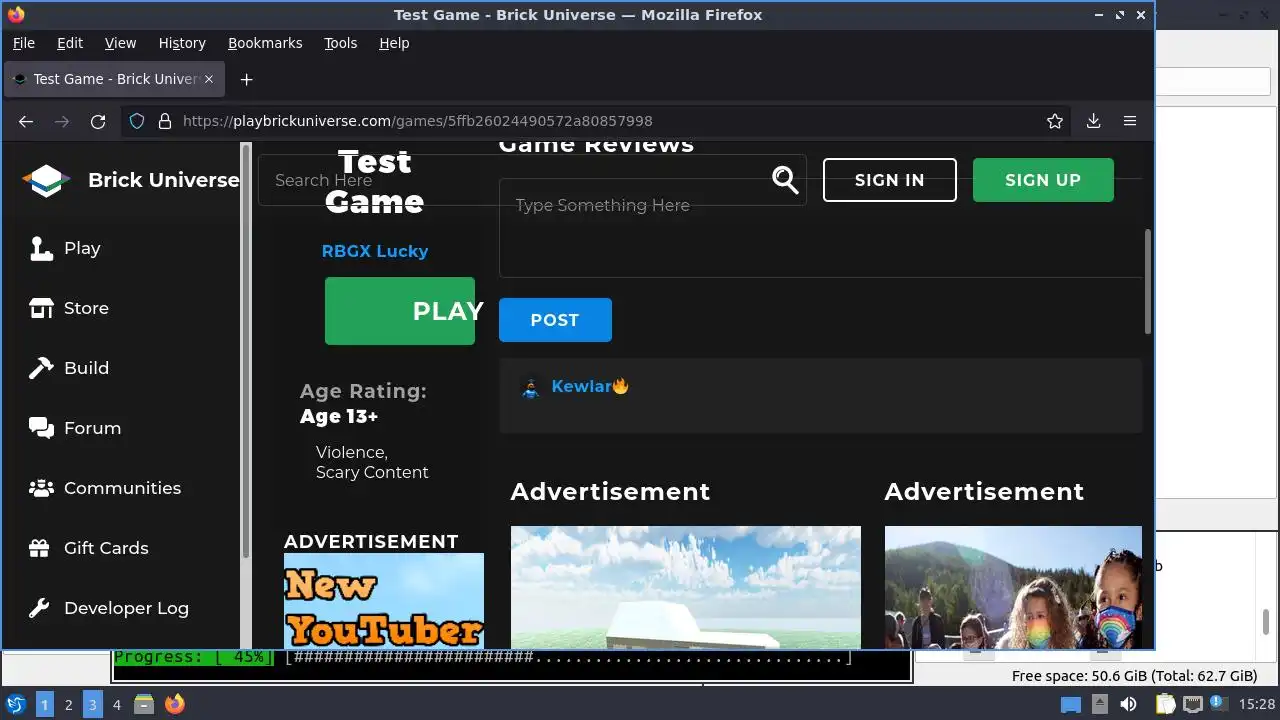This screenshot has width=1280, height=720.
Task: Open the Firefox downloads panel
Action: pyautogui.click(x=1093, y=121)
